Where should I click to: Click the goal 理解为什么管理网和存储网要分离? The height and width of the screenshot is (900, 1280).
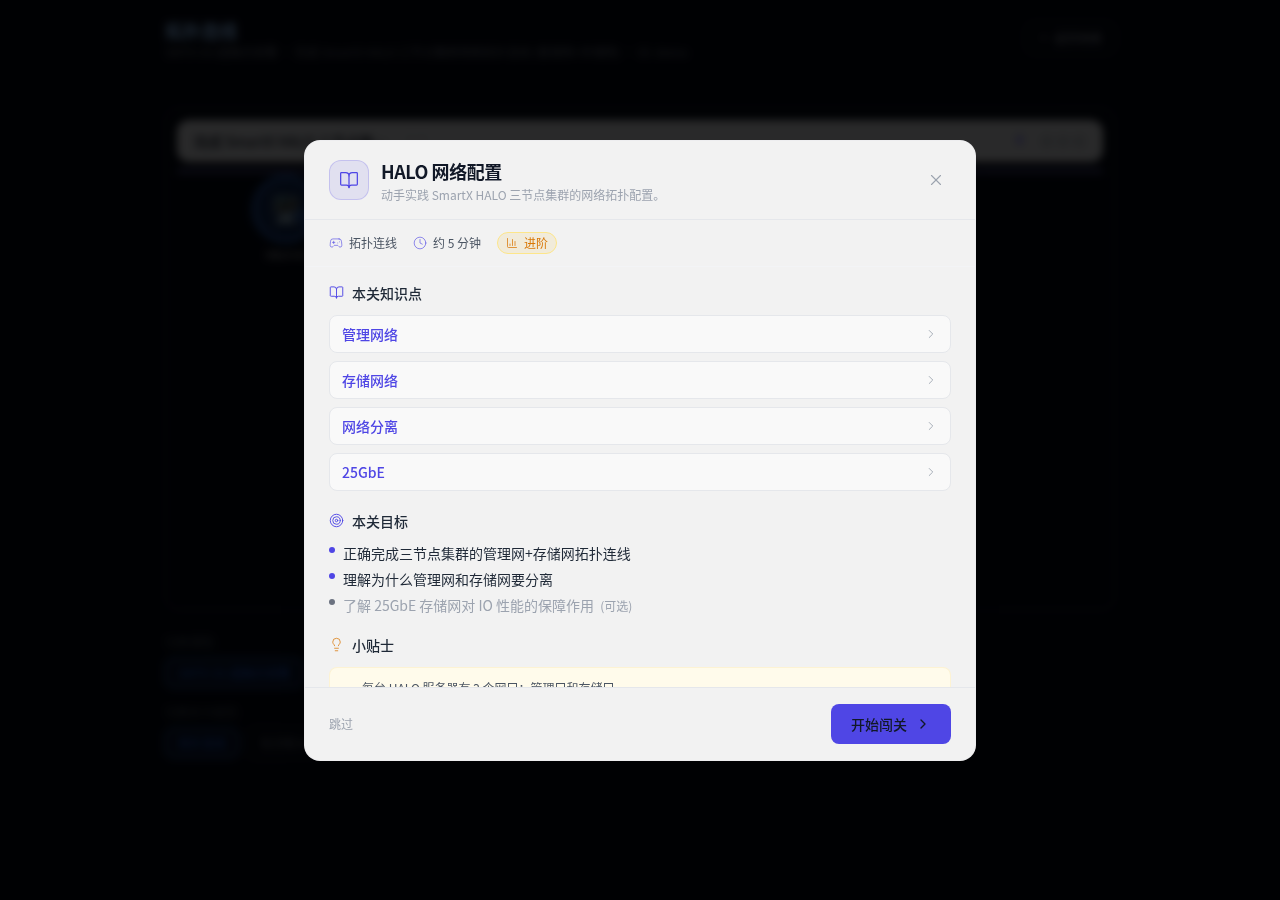pos(448,580)
